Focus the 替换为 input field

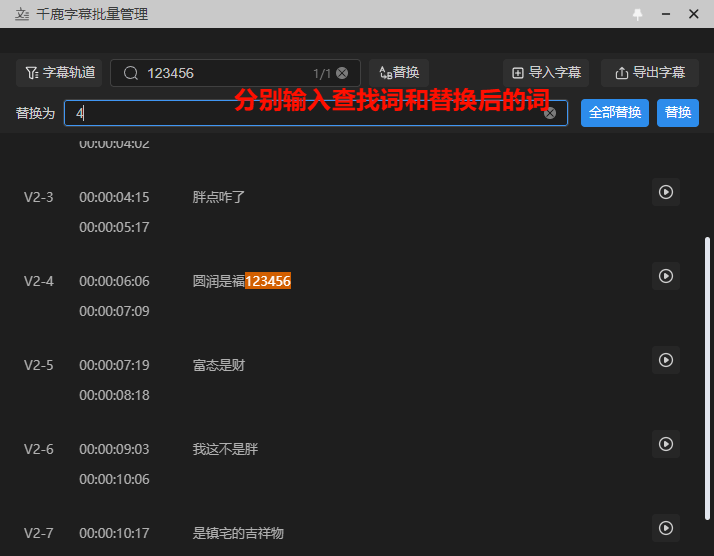[x=300, y=113]
